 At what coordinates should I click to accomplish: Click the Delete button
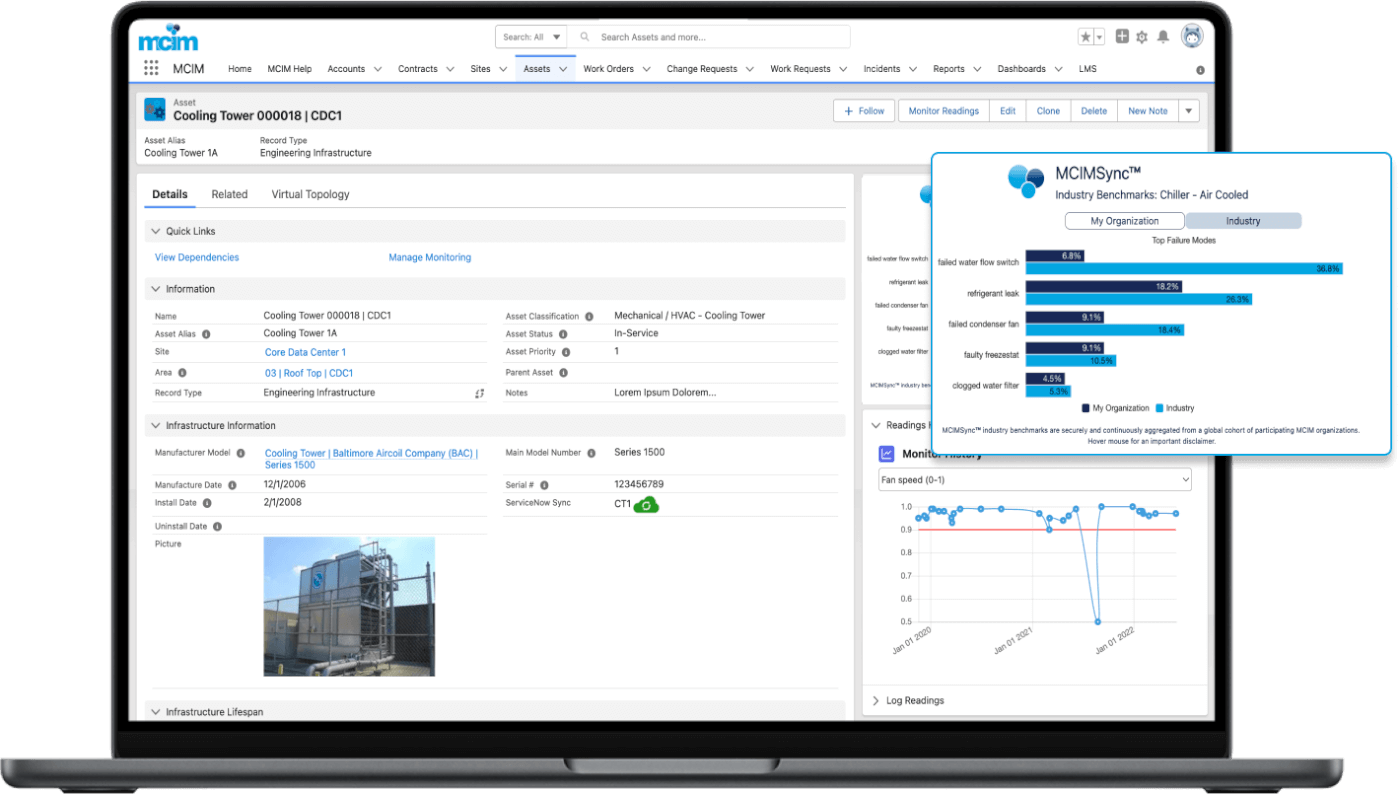click(1094, 111)
